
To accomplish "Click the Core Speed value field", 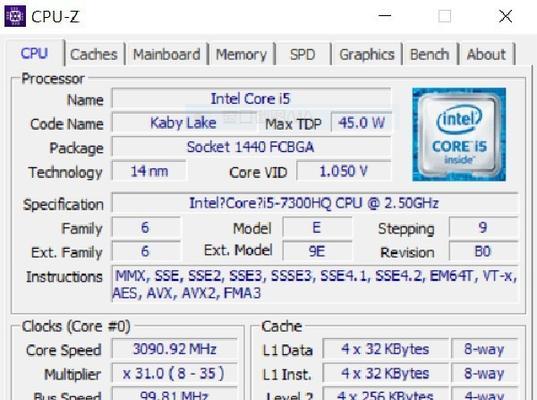I will click(174, 349).
